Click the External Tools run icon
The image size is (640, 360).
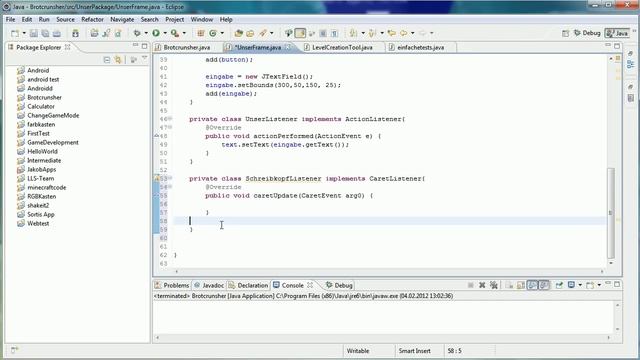click(x=175, y=33)
